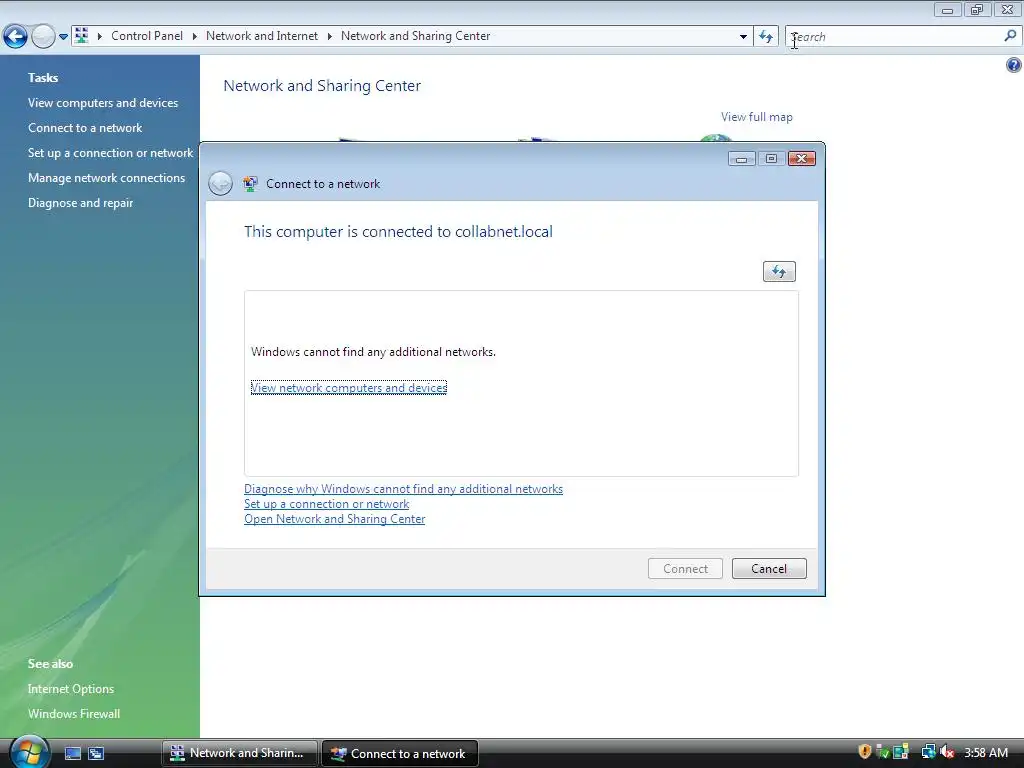The height and width of the screenshot is (768, 1024).
Task: Click the Safely Remove Hardware tray icon
Action: [x=883, y=752]
